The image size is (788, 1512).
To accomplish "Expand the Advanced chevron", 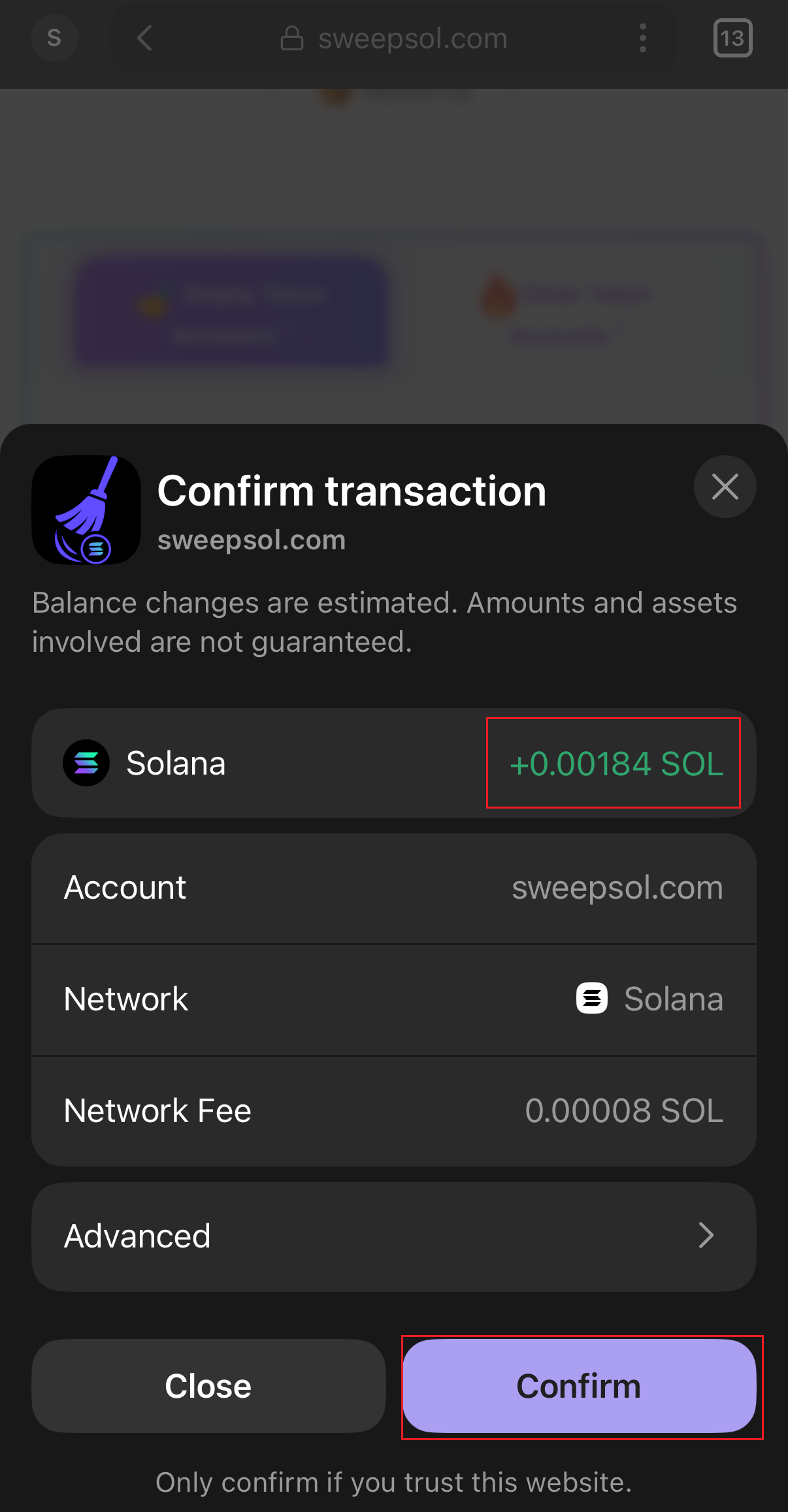I will [x=706, y=1236].
